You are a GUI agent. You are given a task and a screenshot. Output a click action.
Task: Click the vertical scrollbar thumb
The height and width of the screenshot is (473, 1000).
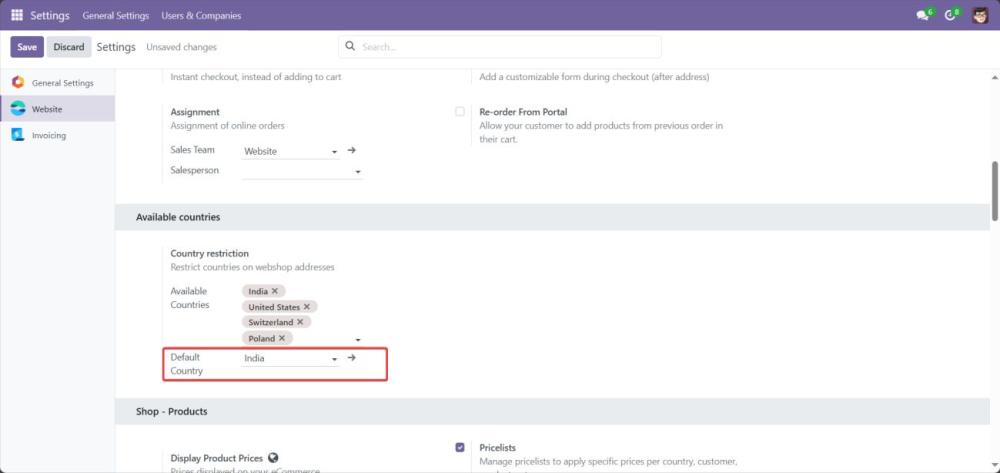(995, 191)
